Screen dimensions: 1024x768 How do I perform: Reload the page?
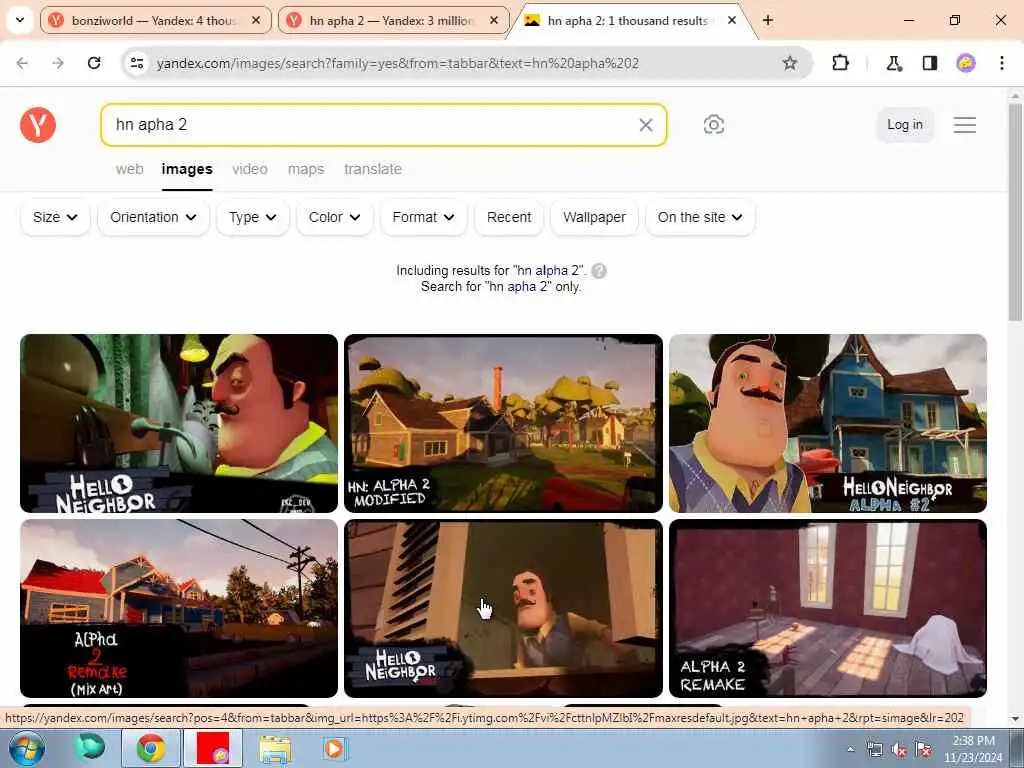[x=94, y=63]
